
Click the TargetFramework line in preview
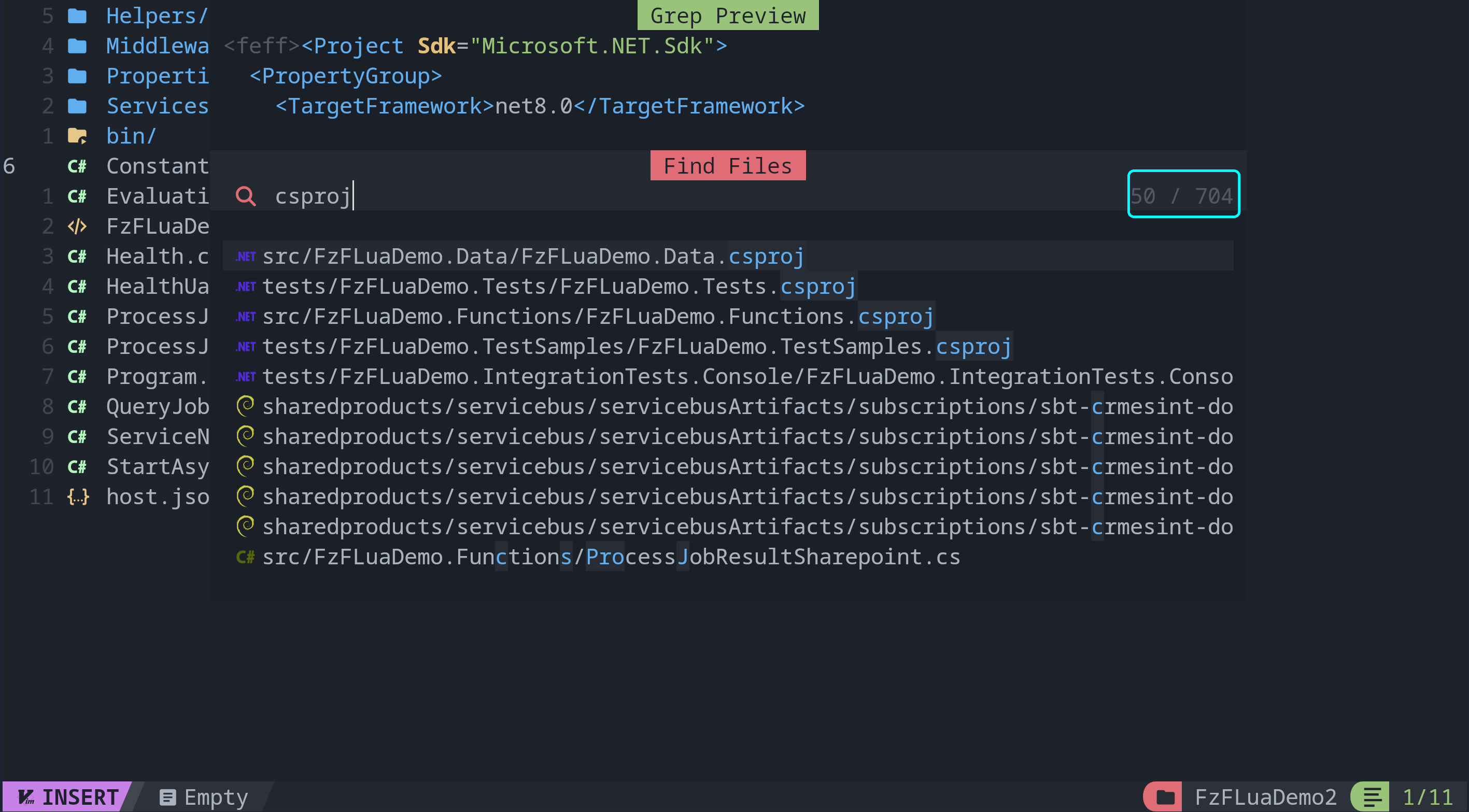point(540,106)
